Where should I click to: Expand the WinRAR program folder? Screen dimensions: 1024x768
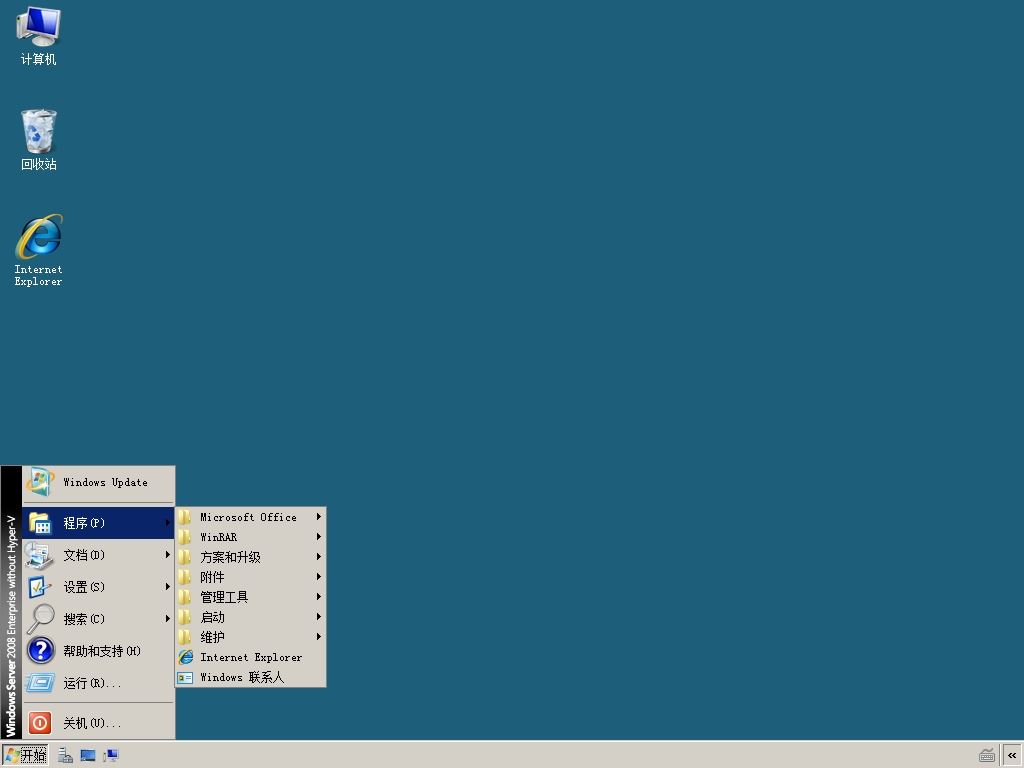[x=251, y=537]
